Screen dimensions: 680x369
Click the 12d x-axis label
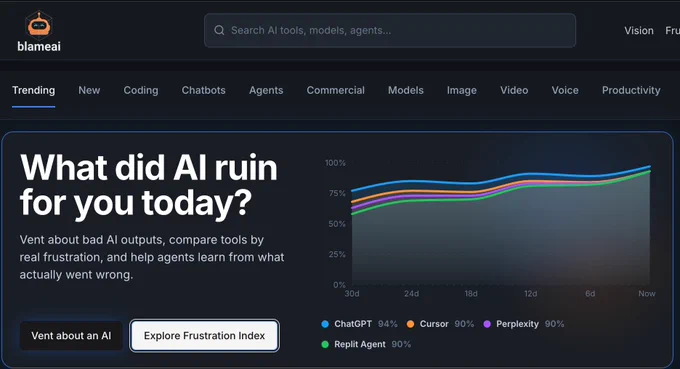point(530,294)
